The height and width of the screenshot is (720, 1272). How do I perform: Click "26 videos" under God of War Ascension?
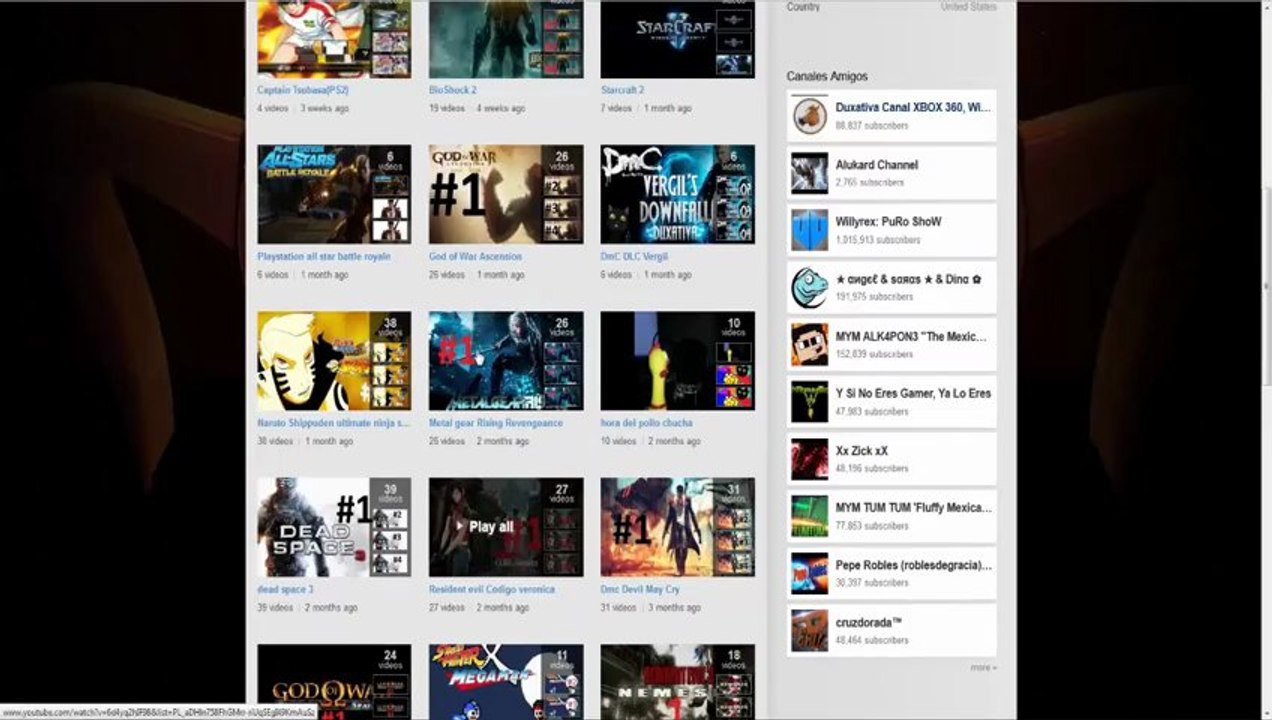coord(447,274)
